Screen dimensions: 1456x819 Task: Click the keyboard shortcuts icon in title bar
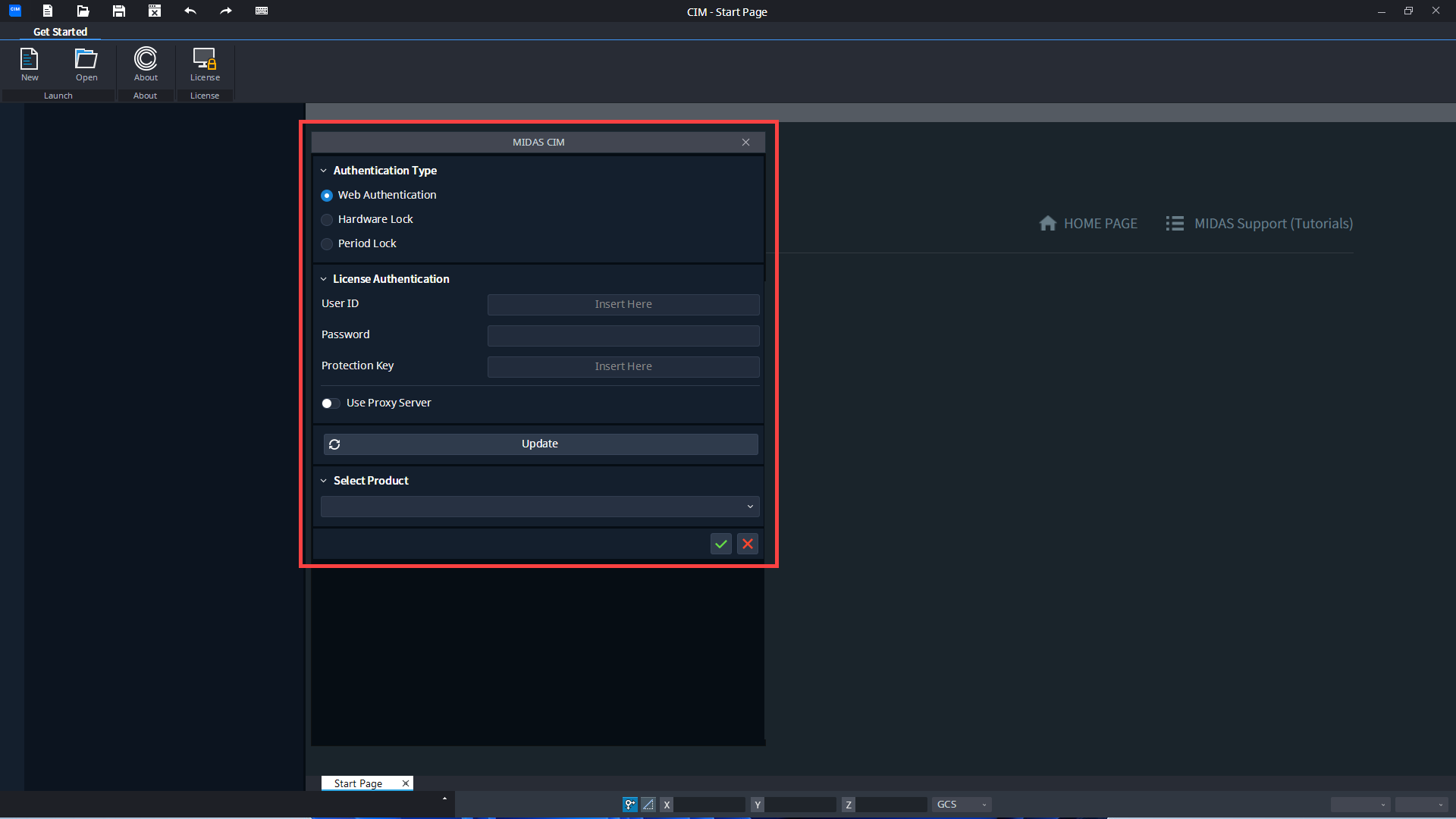click(262, 11)
